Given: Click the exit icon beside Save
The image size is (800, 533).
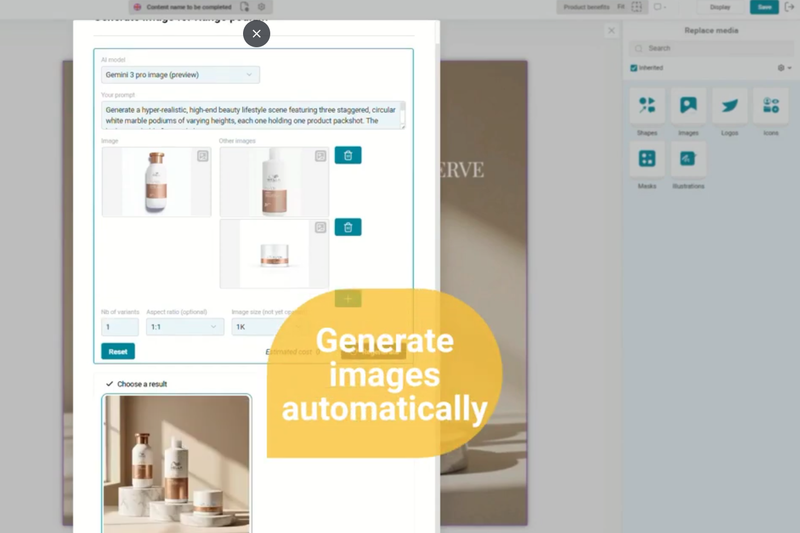Looking at the screenshot, I should click(789, 7).
